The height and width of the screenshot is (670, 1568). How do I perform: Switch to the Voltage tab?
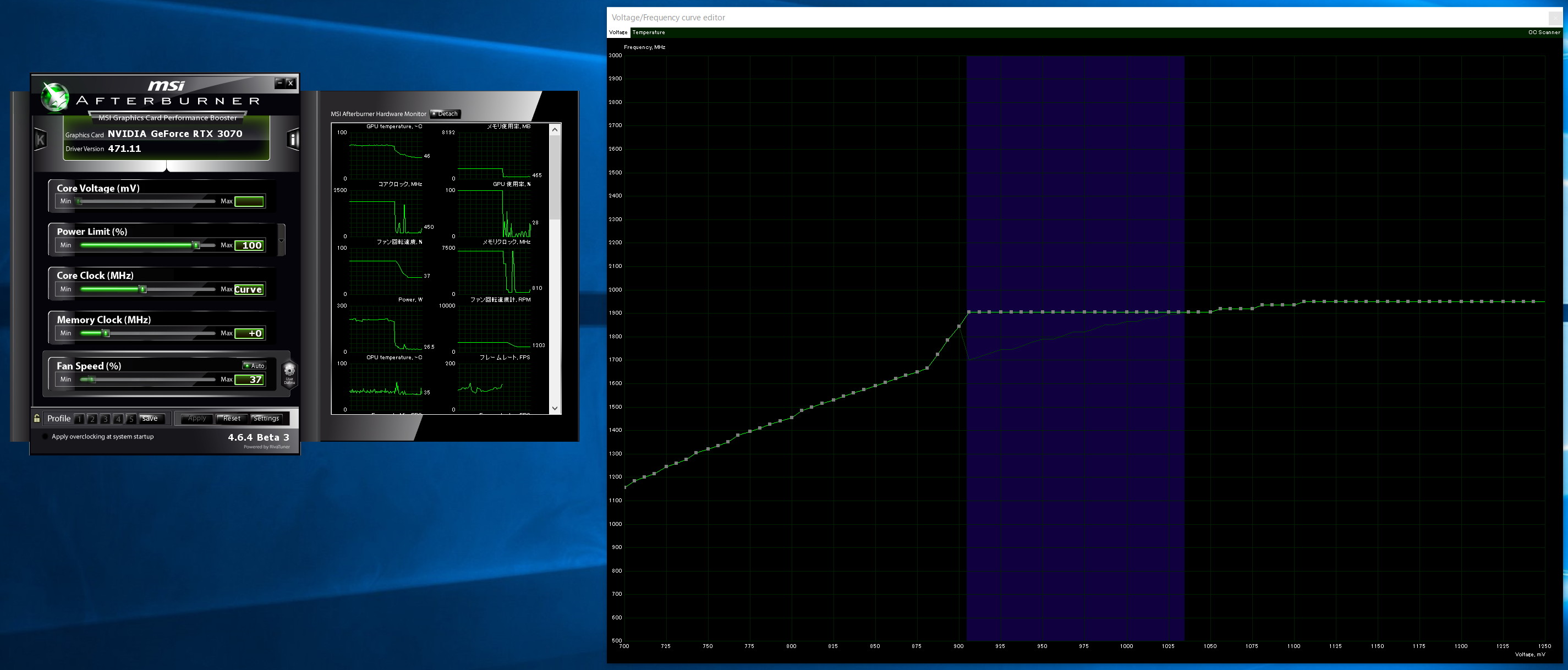tap(618, 32)
